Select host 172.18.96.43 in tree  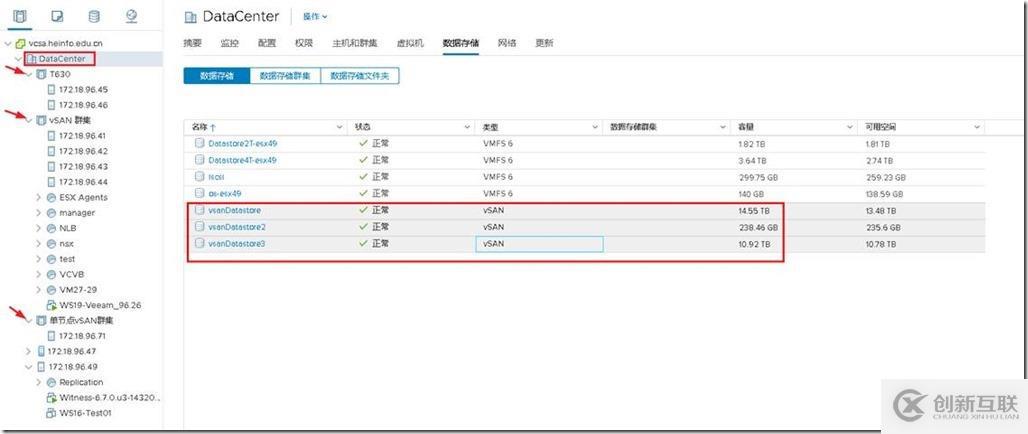[83, 167]
